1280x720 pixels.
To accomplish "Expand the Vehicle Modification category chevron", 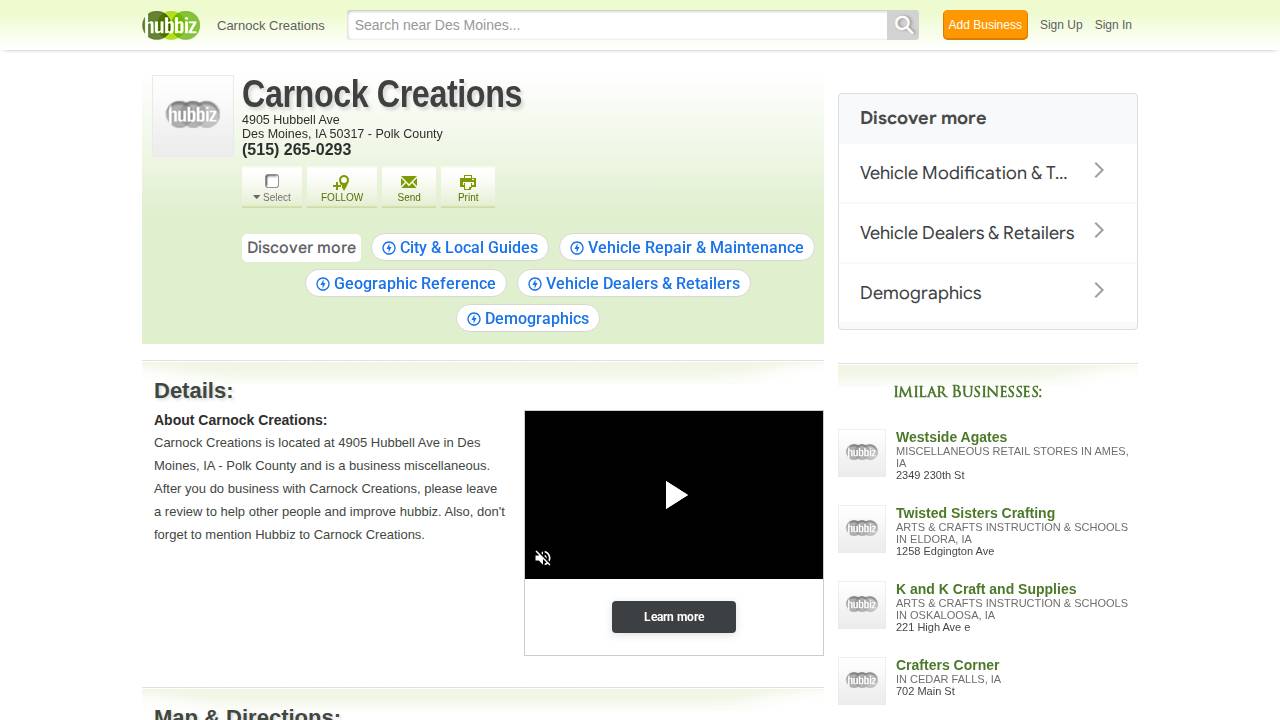I will (1098, 171).
